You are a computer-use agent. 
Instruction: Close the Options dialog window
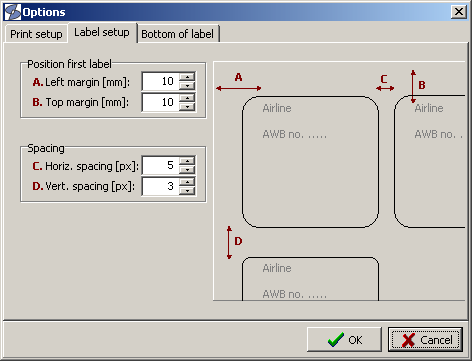[459, 12]
